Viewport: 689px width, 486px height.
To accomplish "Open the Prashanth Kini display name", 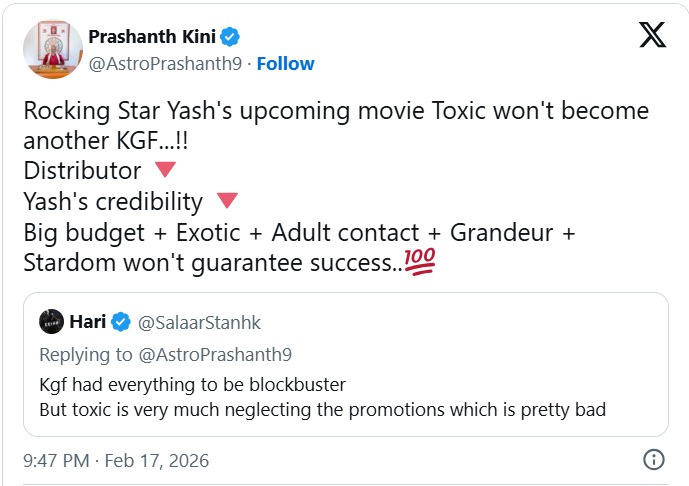I will click(x=152, y=37).
